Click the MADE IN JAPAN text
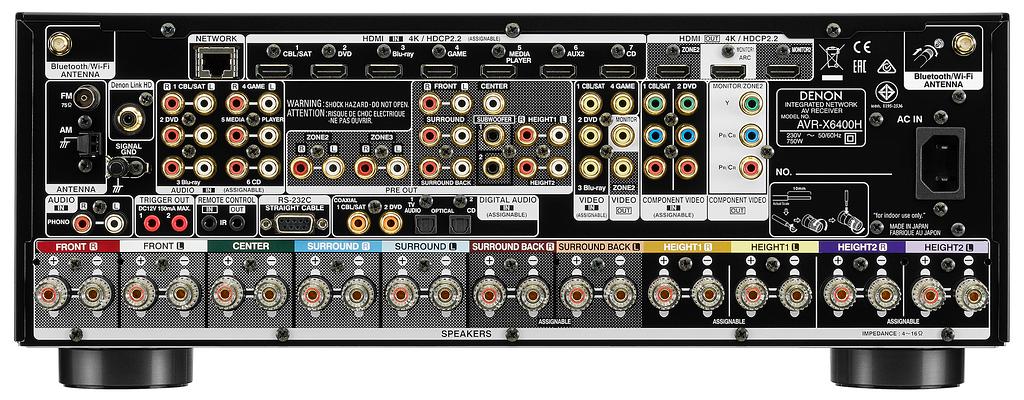 tap(908, 224)
